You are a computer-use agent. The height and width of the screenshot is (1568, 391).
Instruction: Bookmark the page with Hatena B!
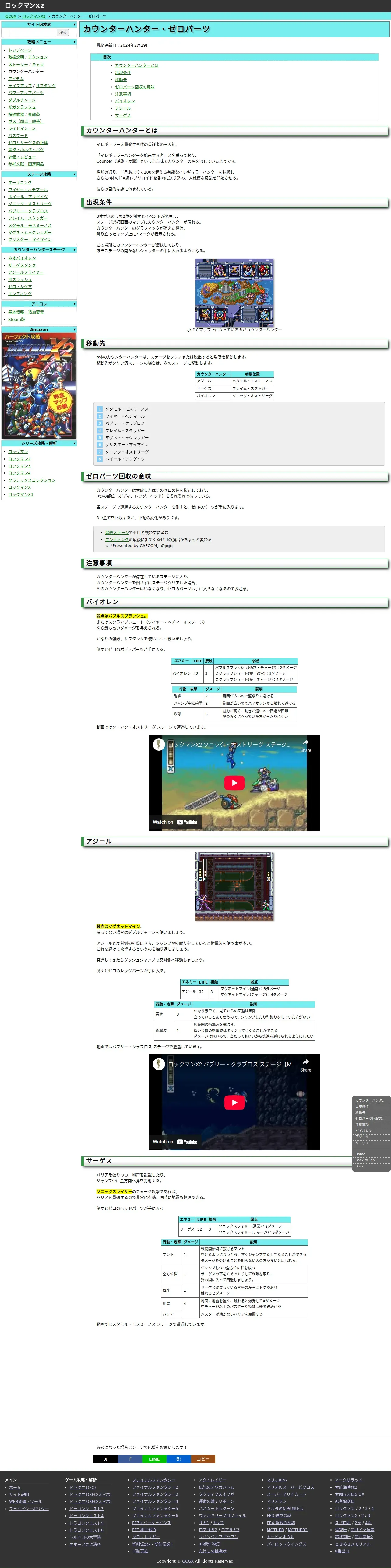178,1458
